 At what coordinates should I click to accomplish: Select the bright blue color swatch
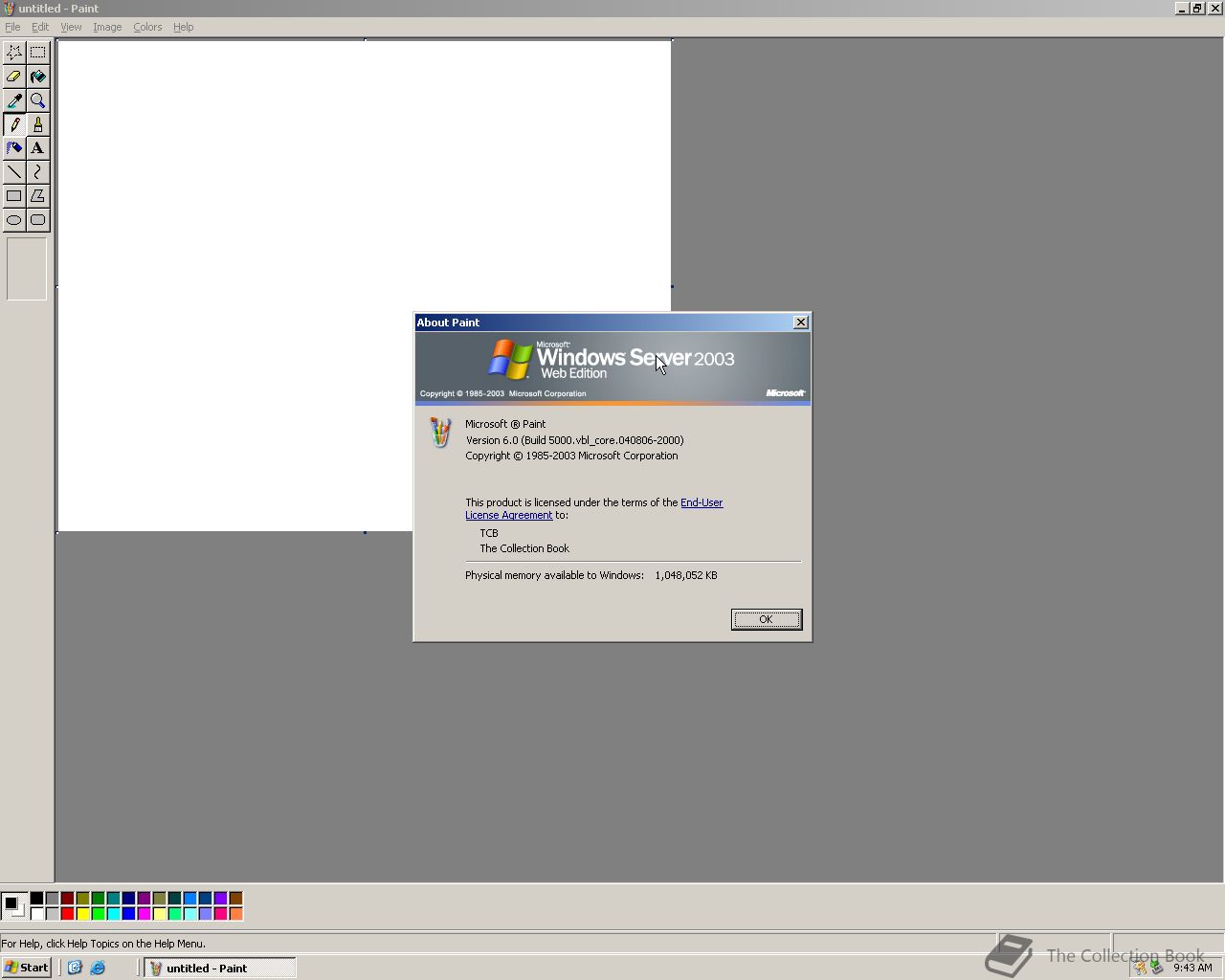pyautogui.click(x=128, y=913)
